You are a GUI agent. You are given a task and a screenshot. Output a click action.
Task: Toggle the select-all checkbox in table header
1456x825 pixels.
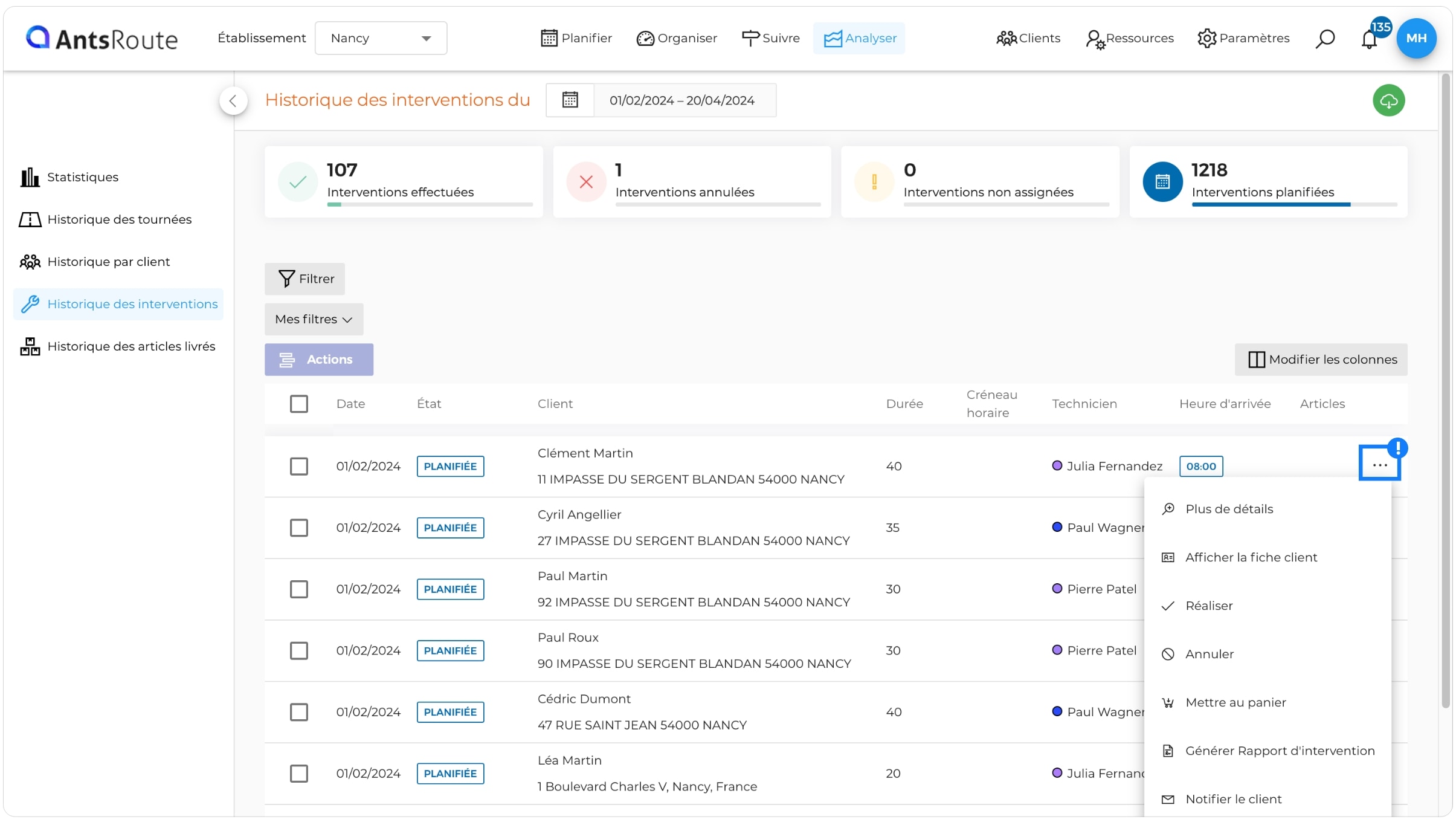[x=298, y=404]
